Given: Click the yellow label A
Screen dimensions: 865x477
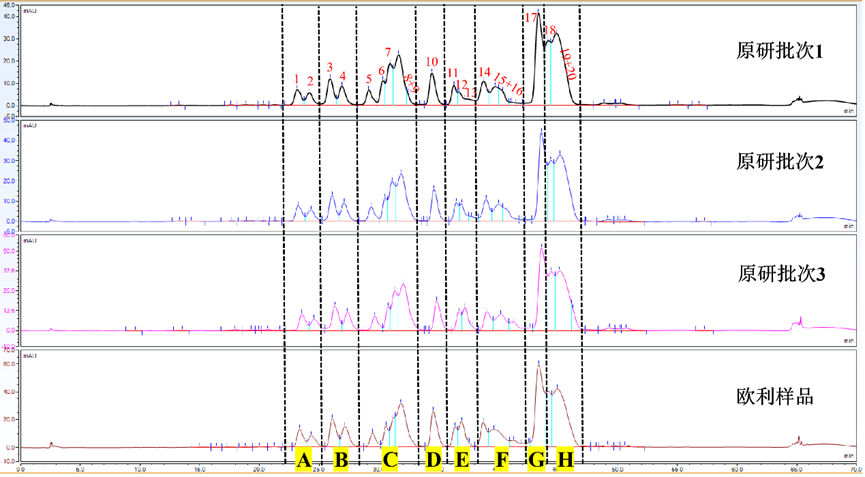Looking at the screenshot, I should [303, 459].
